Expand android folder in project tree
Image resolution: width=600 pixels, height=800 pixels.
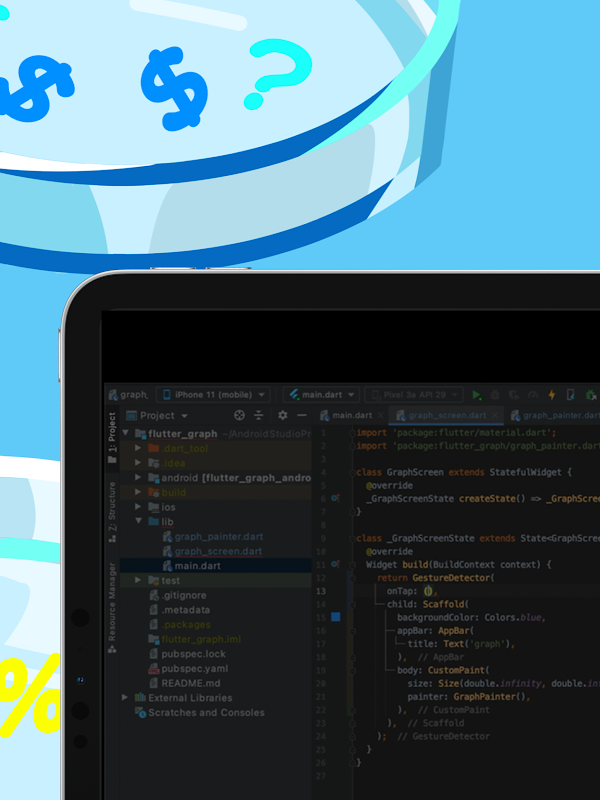point(138,478)
